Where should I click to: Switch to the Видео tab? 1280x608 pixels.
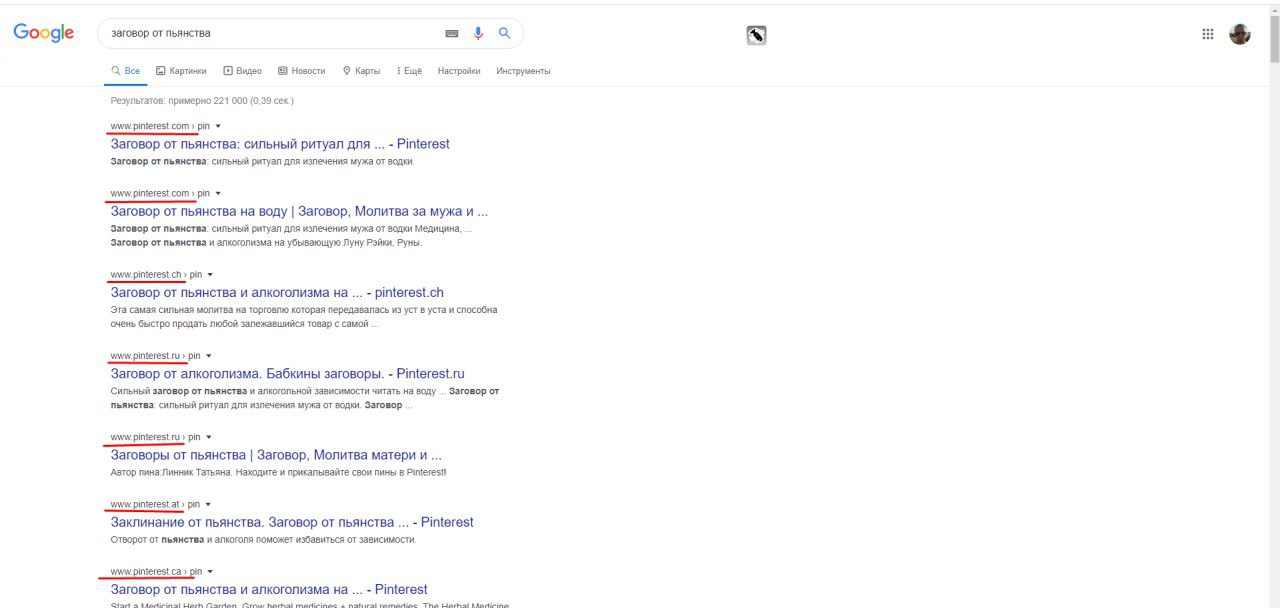(x=242, y=71)
